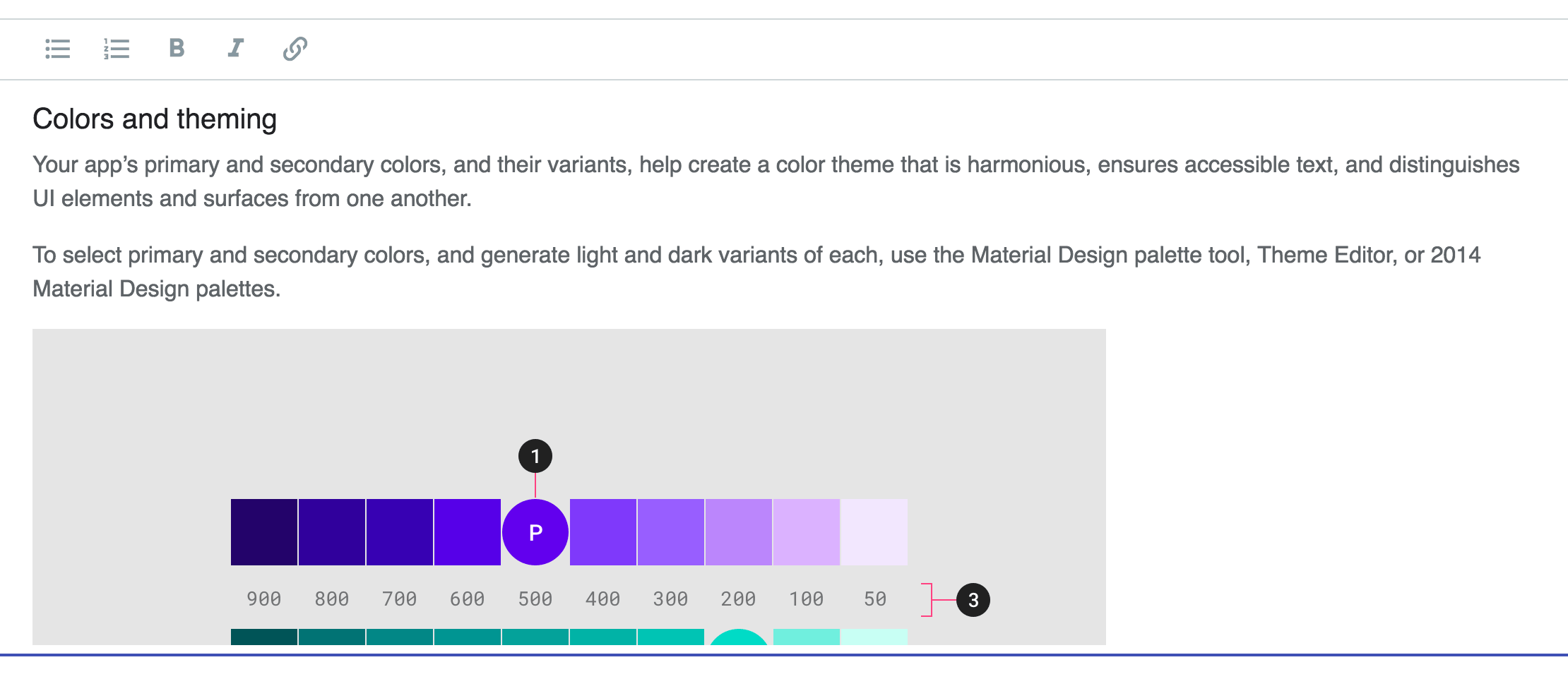This screenshot has width=1568, height=679.
Task: Select the 200 purple shade
Action: 738,531
